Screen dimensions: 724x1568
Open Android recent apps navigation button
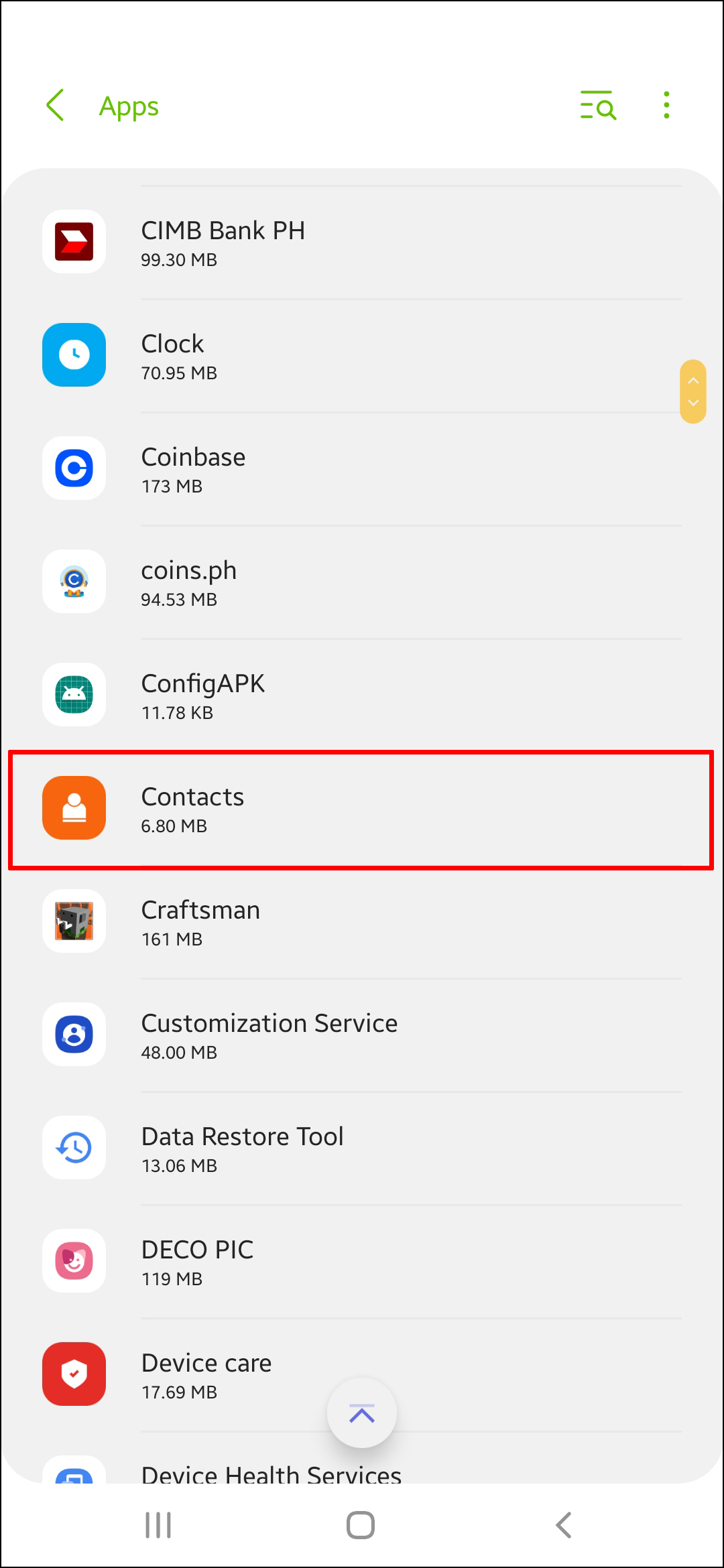pos(158,1525)
